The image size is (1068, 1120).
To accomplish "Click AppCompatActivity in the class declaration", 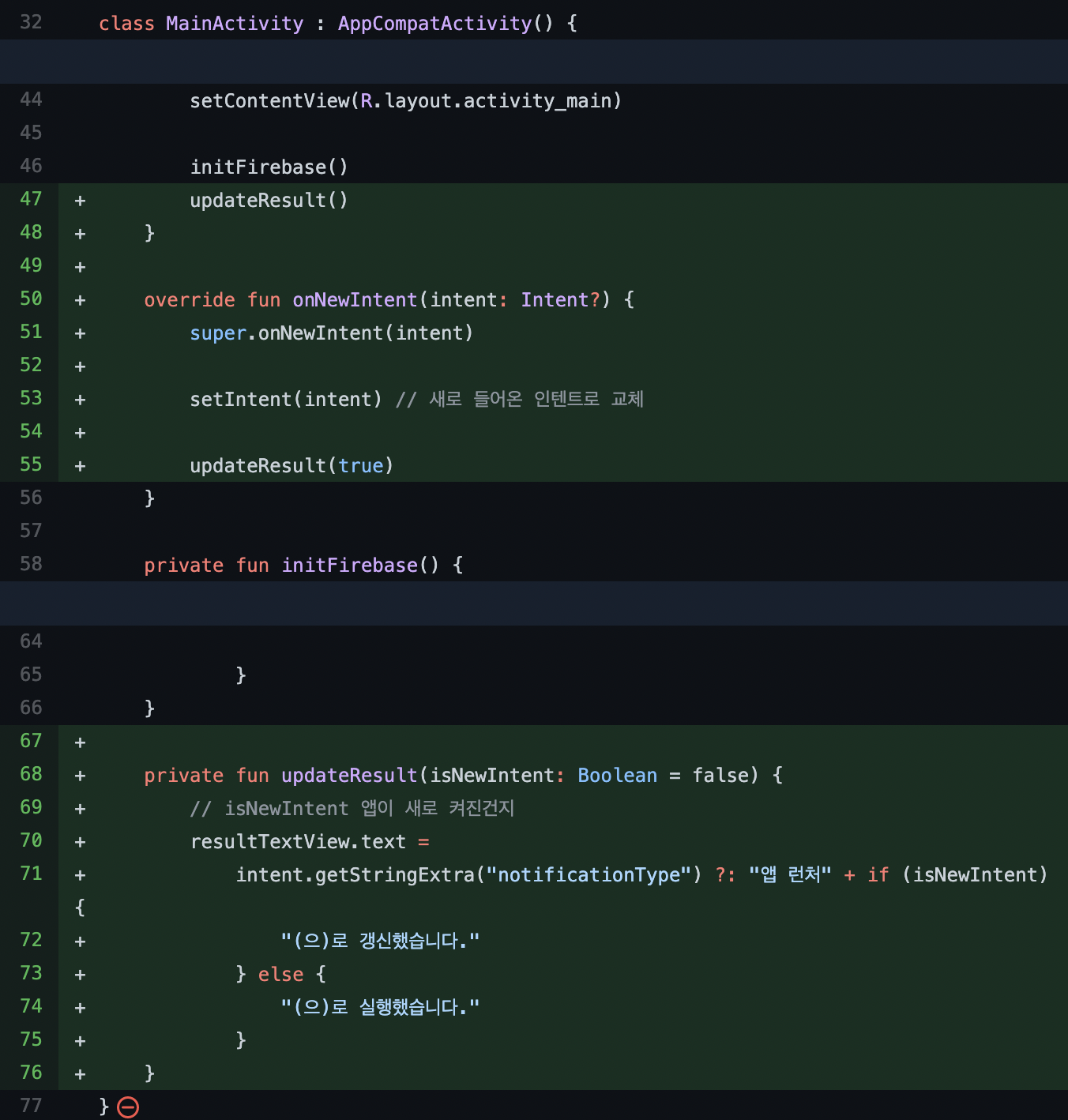I will 434,24.
